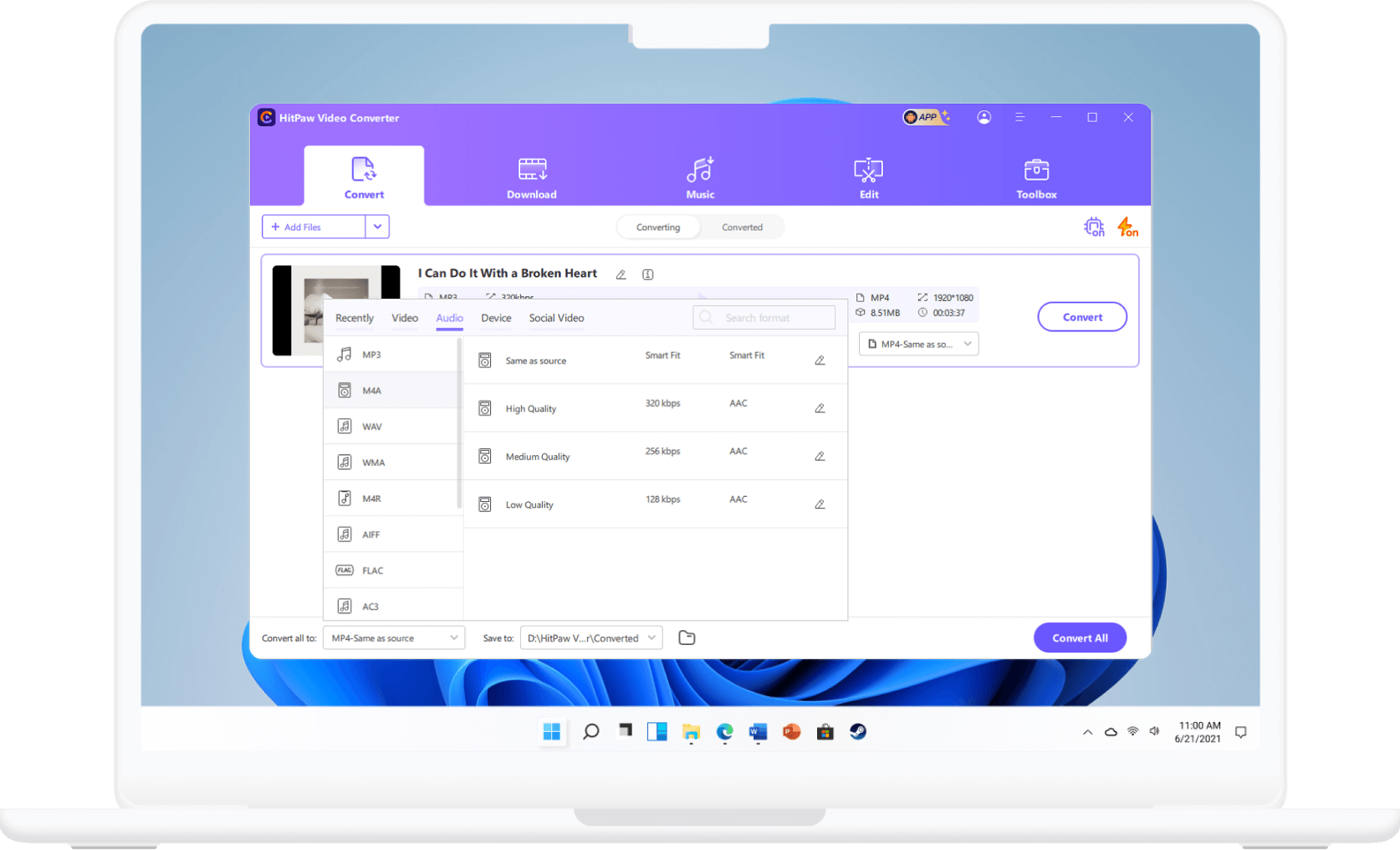Open PowerPoint from the taskbar

click(791, 732)
